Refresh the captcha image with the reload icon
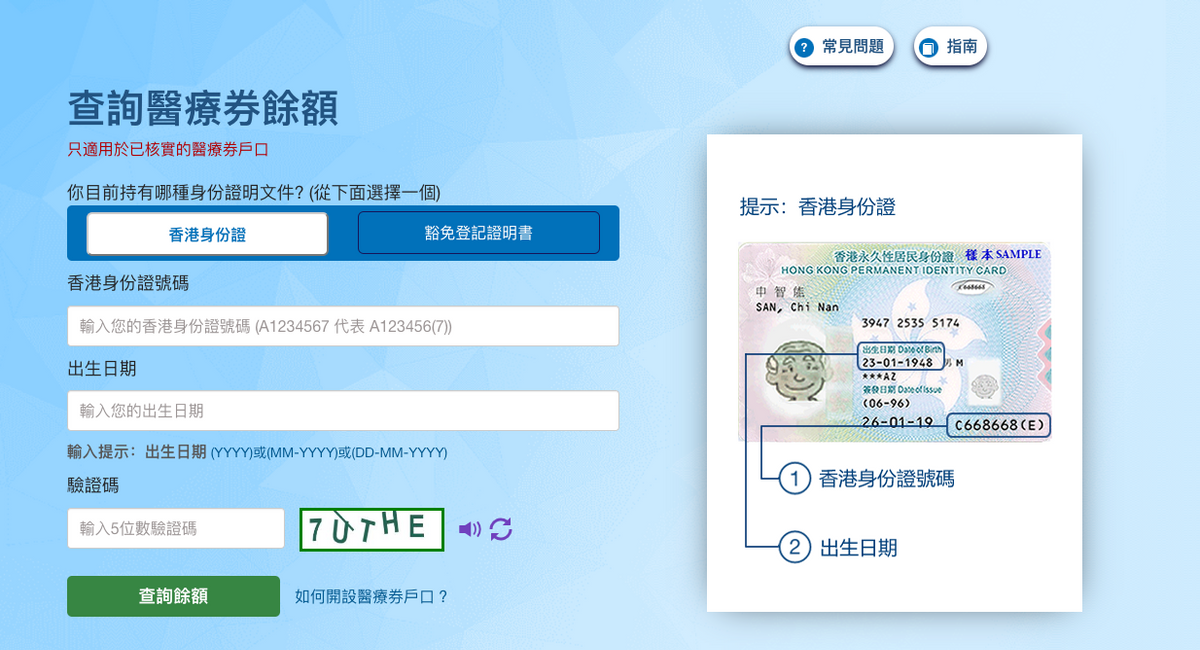Viewport: 1200px width, 650px height. (x=501, y=529)
